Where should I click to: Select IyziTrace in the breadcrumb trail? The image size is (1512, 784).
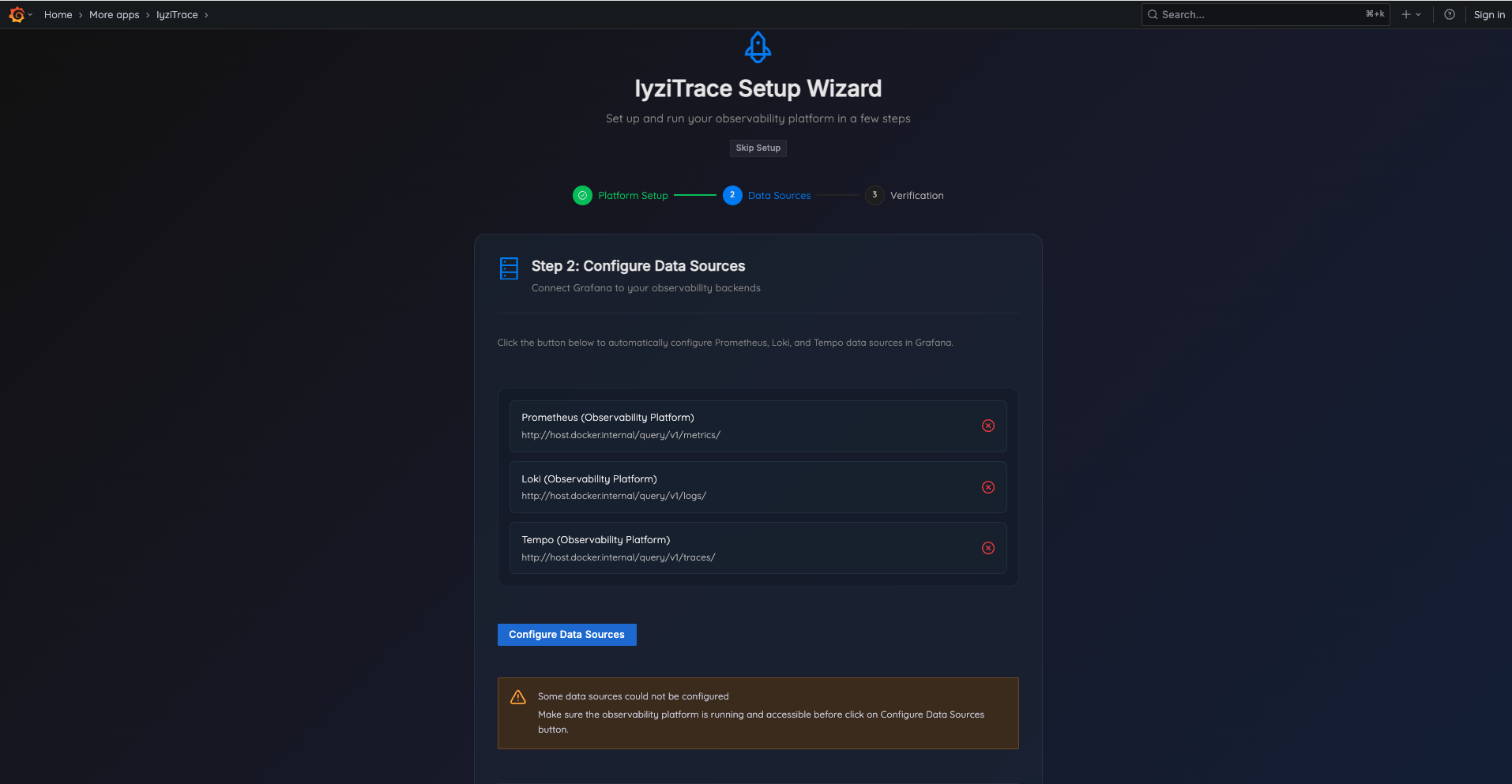point(175,14)
